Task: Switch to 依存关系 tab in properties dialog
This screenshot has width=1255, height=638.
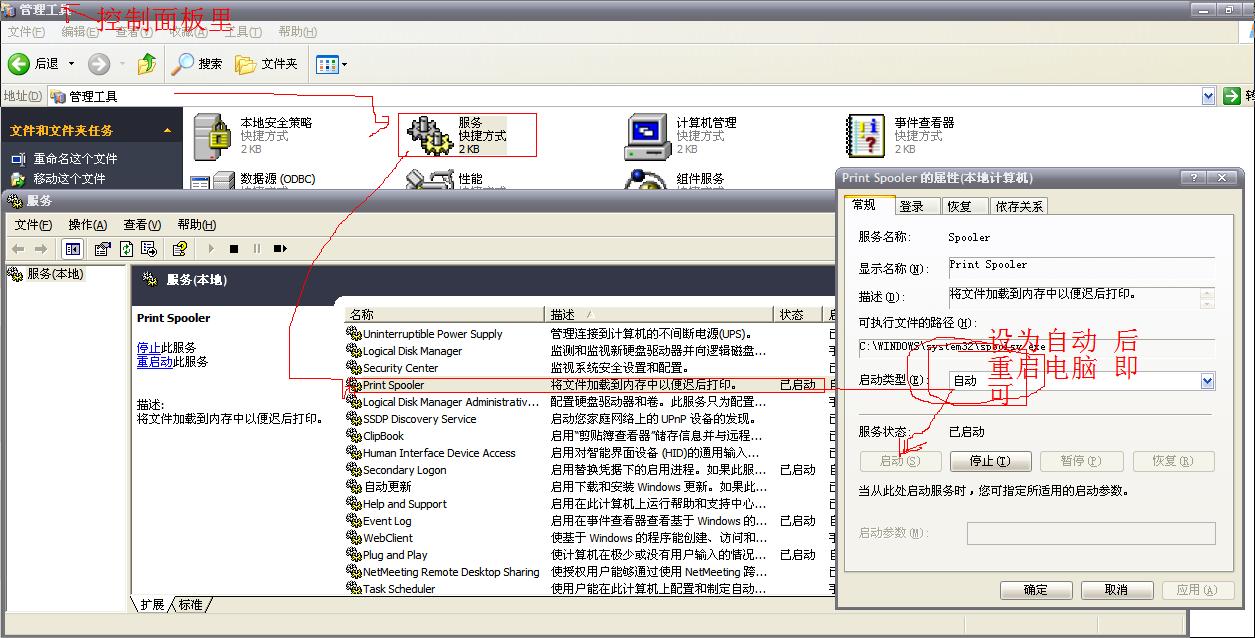Action: pos(1019,206)
